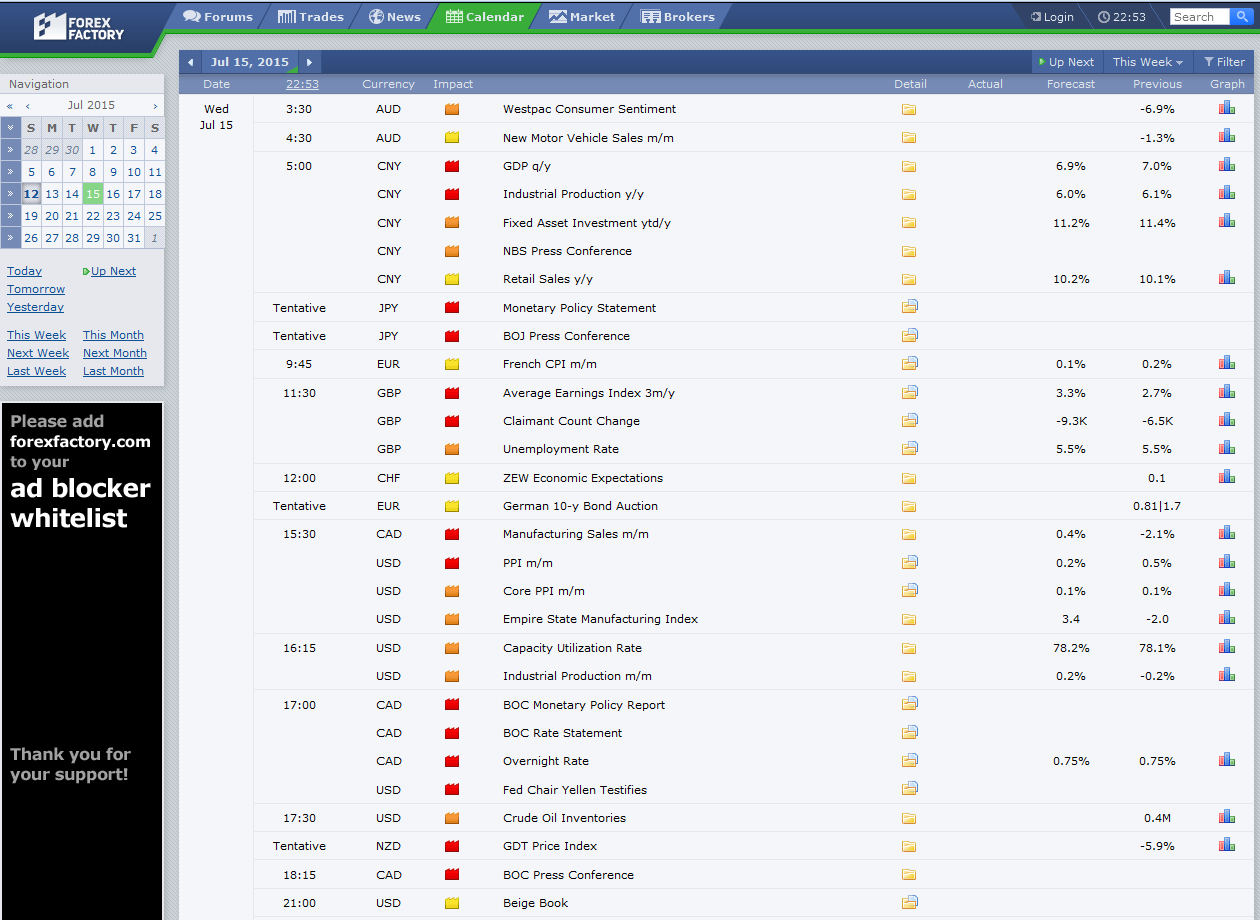Open detail folder for Beige Book
This screenshot has height=920, width=1260.
[910, 902]
